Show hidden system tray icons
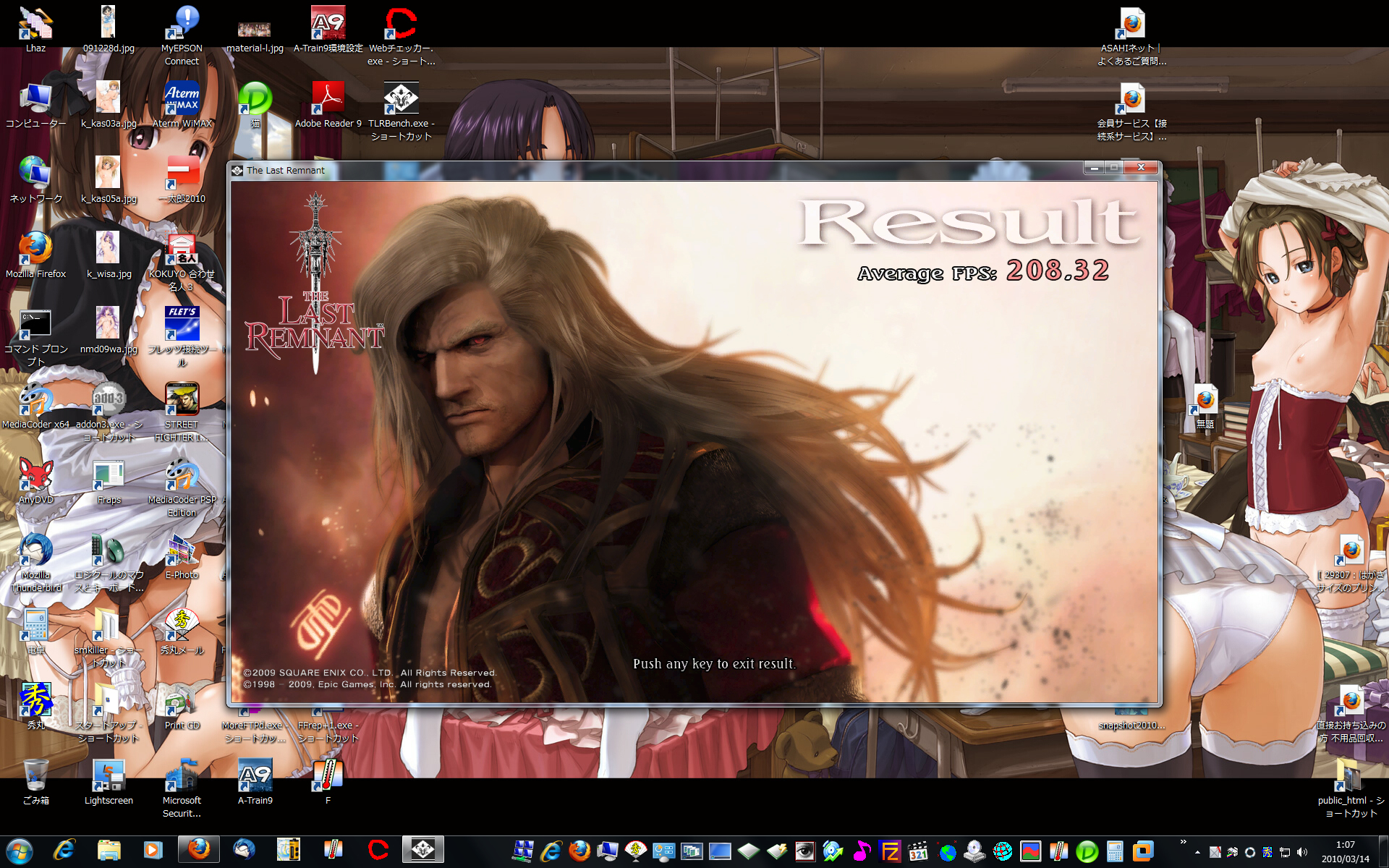 tap(1197, 852)
